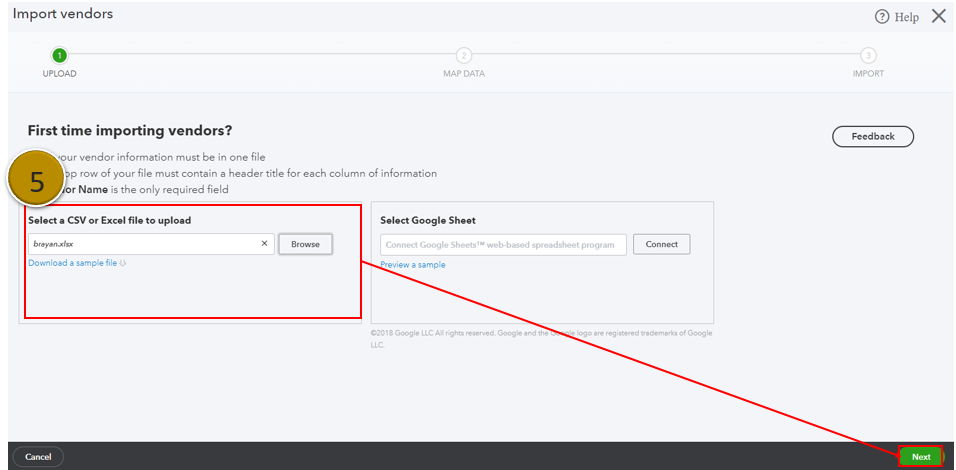
Task: Cancel the vendor import
Action: pos(38,457)
